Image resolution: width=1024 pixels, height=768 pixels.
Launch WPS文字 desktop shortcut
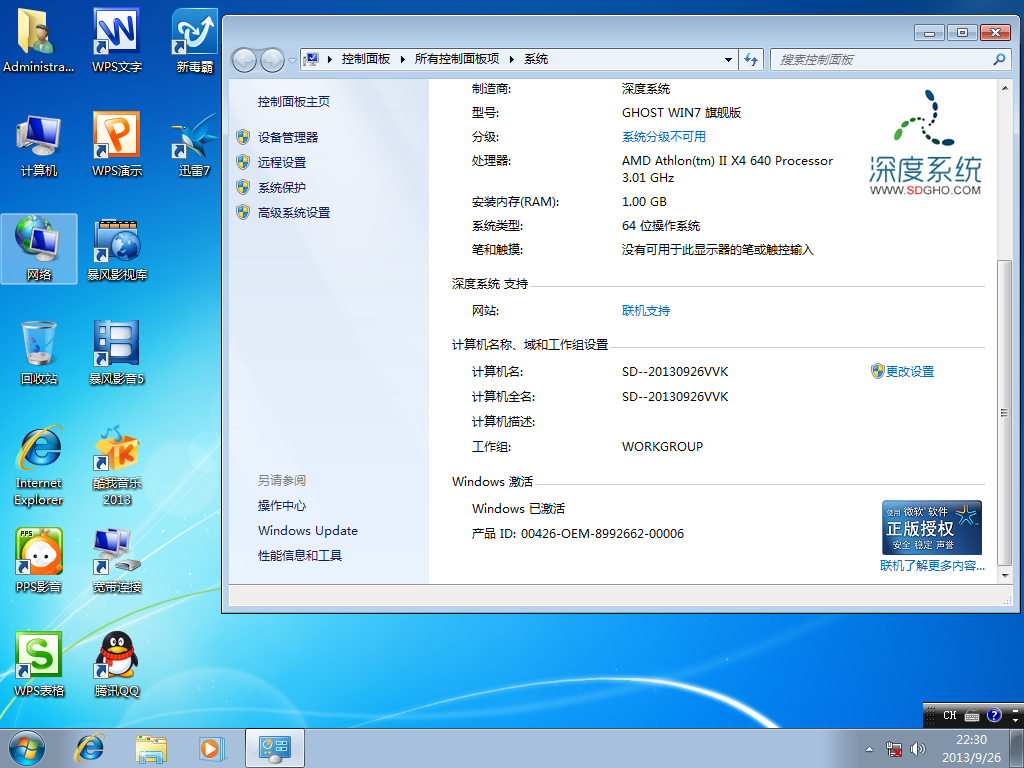tap(117, 39)
